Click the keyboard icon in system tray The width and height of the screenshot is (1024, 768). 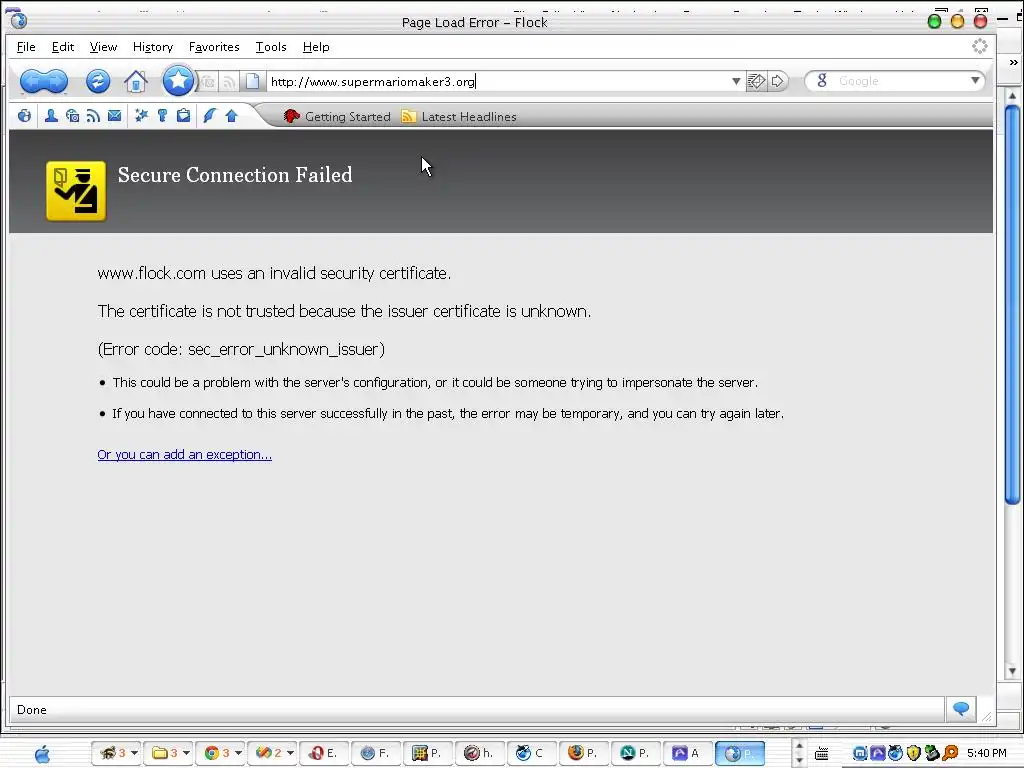tap(822, 754)
